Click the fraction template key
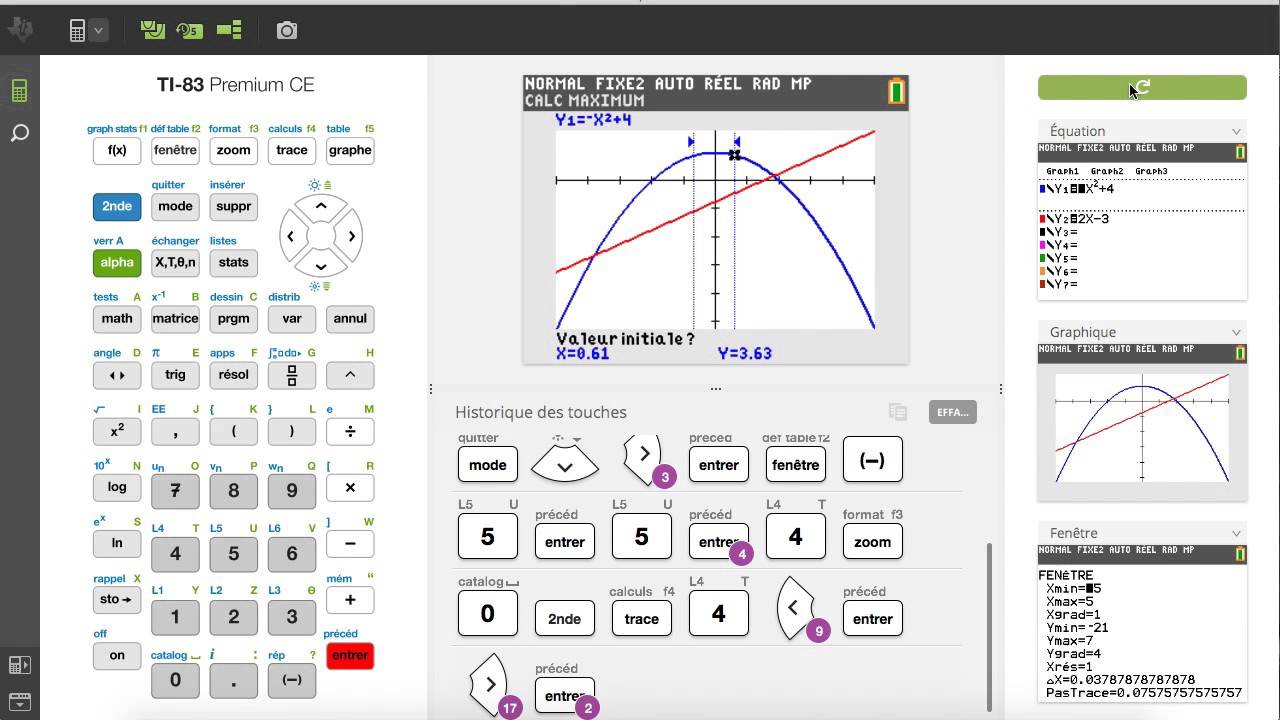Screen dimensions: 1280x720 point(292,375)
